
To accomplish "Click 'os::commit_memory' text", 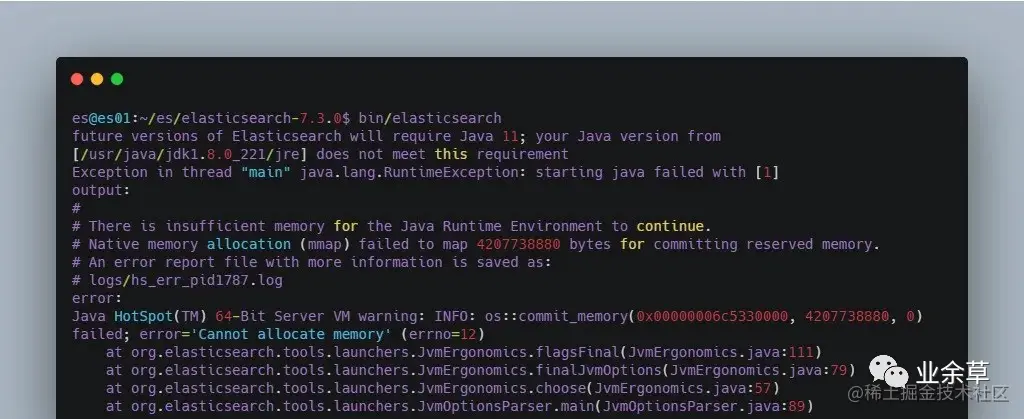I will pyautogui.click(x=556, y=317).
